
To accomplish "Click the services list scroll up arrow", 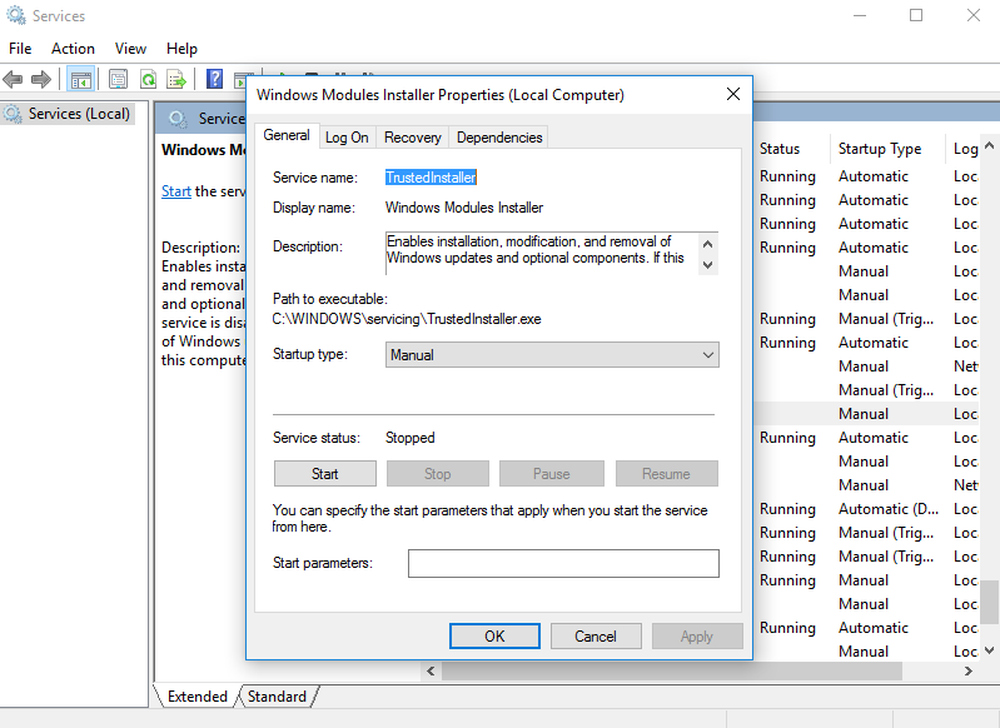I will (989, 145).
